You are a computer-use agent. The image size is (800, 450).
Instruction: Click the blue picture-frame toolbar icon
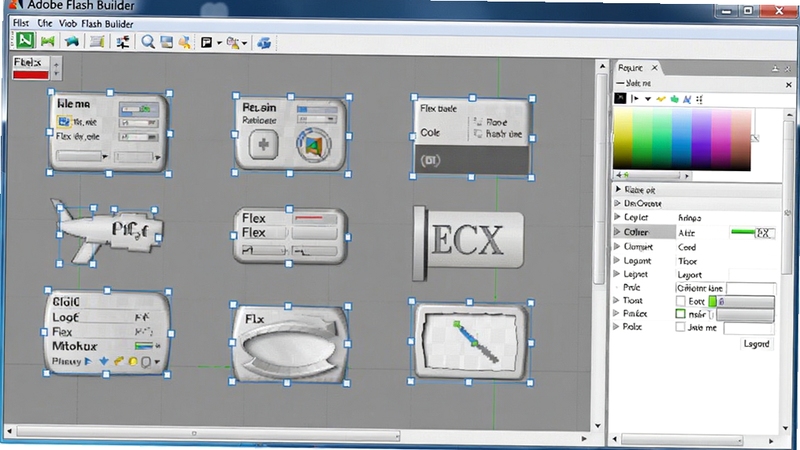(x=166, y=42)
